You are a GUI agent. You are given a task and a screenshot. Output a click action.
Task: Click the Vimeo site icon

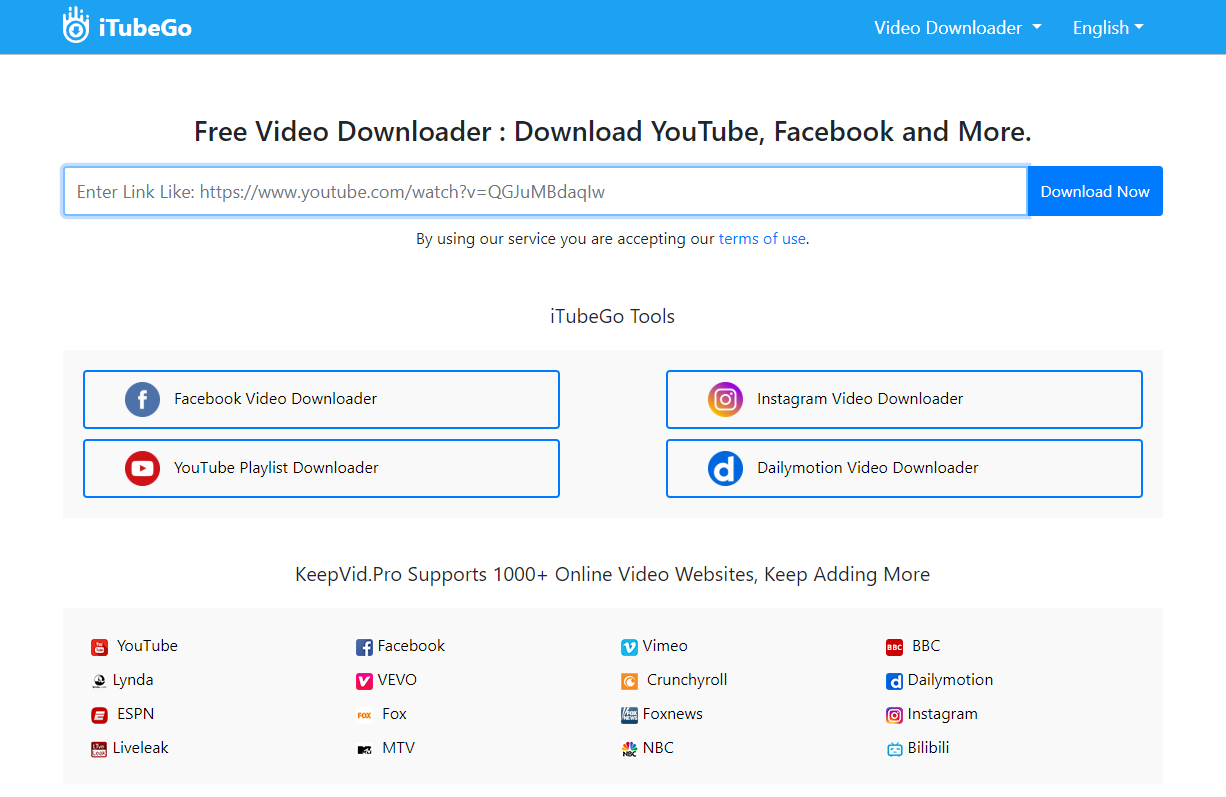(x=629, y=647)
